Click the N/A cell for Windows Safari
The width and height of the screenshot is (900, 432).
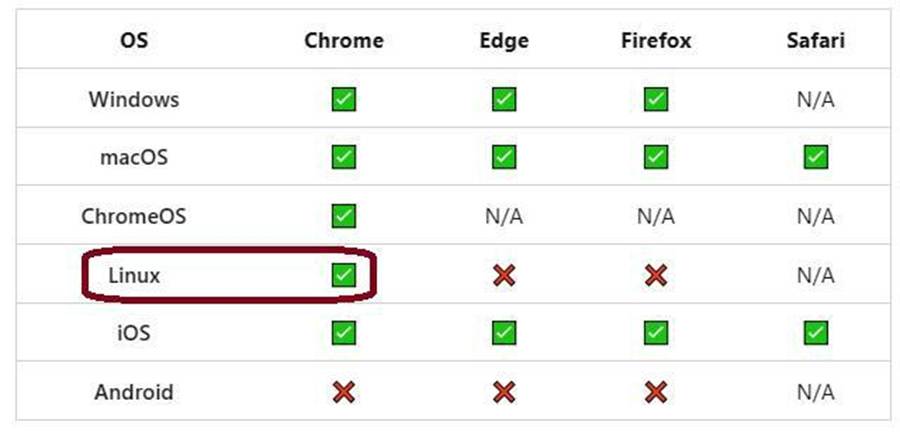(815, 100)
